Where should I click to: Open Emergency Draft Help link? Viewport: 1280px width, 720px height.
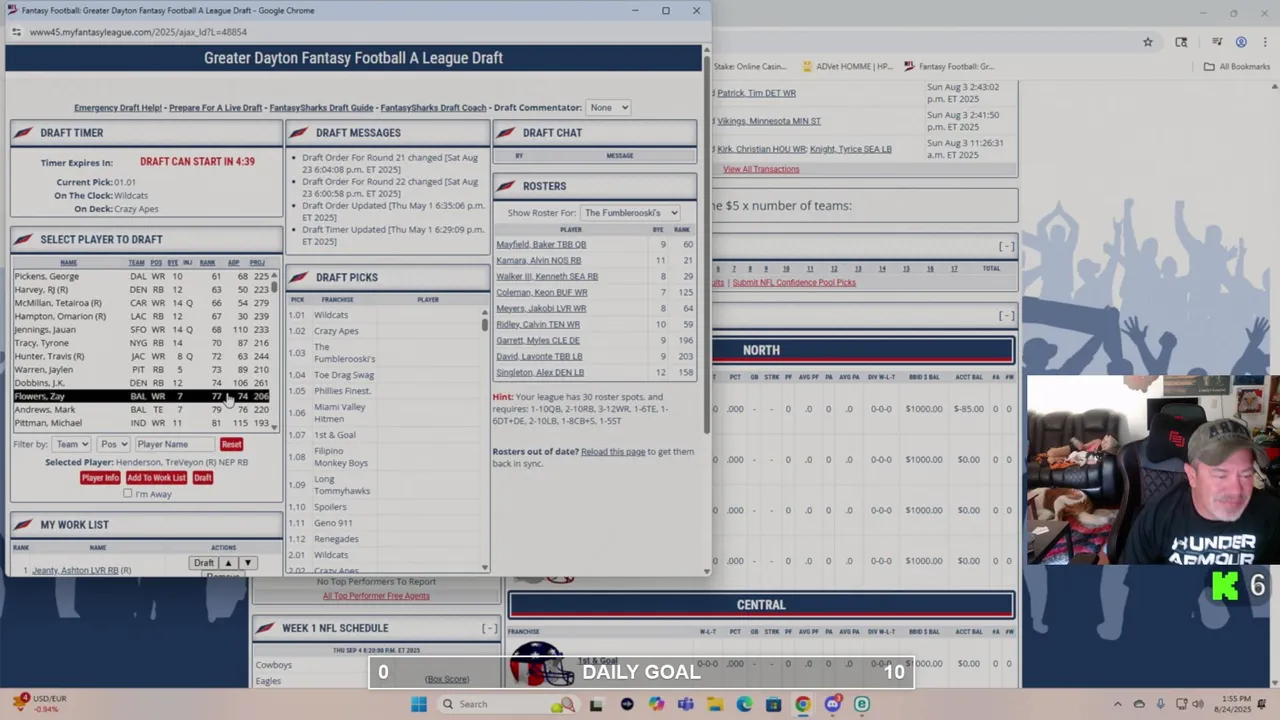118,108
